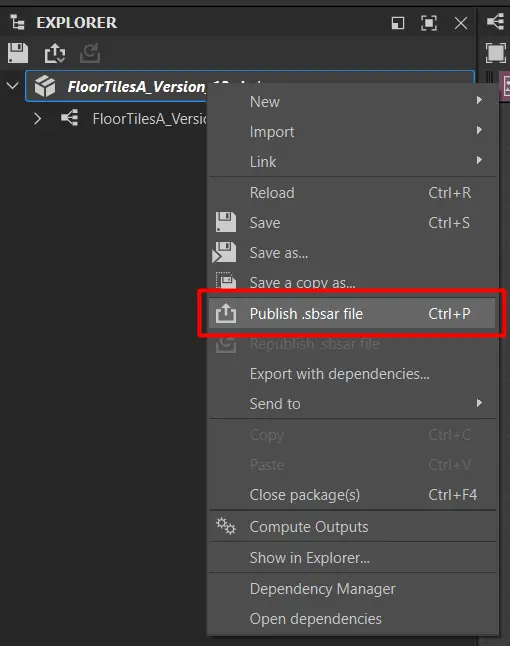The image size is (510, 646).
Task: Select Compute Outputs menu entry
Action: 352,527
